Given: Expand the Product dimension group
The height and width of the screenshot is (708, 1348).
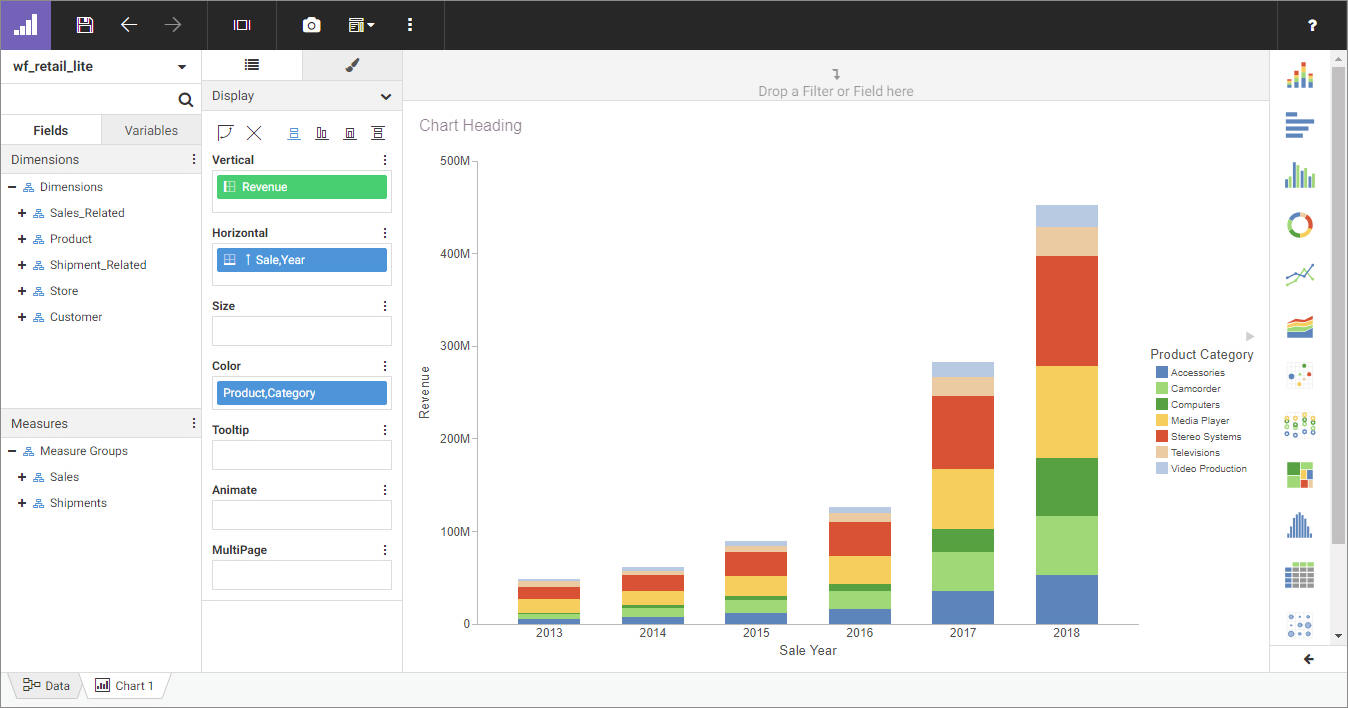Looking at the screenshot, I should (21, 238).
